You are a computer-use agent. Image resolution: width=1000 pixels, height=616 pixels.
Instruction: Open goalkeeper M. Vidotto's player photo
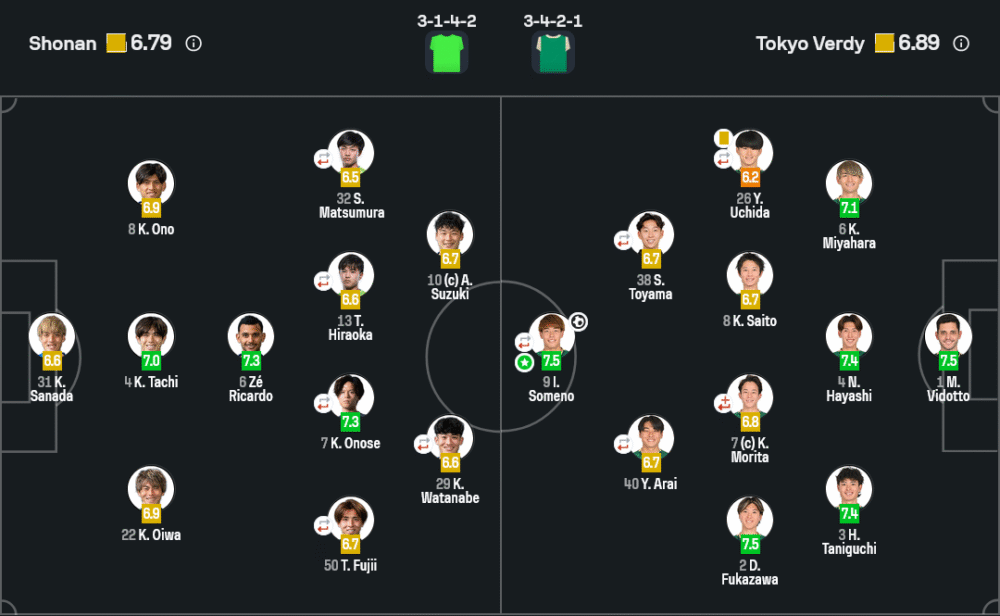(x=948, y=336)
